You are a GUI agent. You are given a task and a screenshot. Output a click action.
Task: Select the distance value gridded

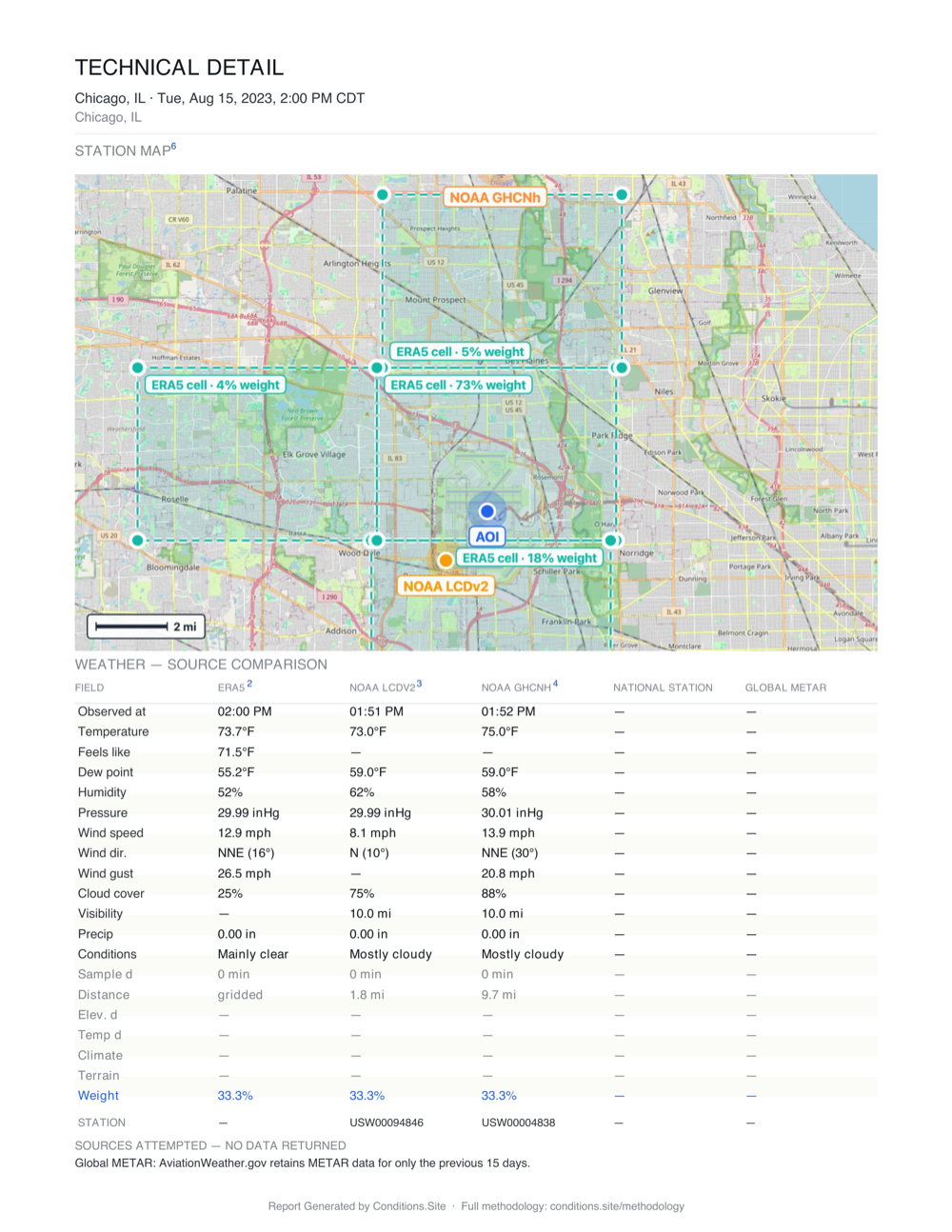point(240,995)
